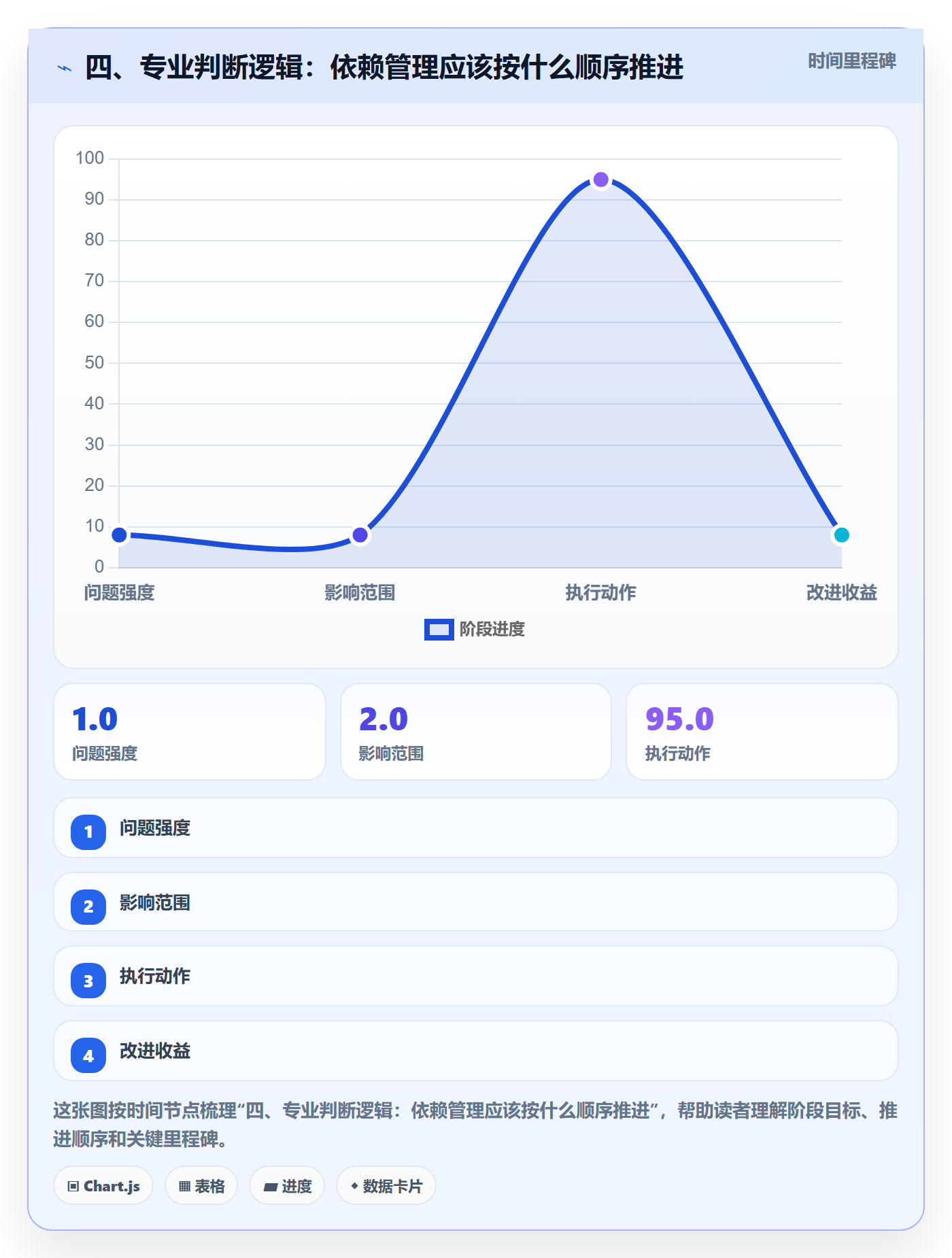The image size is (952, 1258).
Task: Click the description paragraph starting with 这张图按时间节点
Action: tap(475, 1125)
